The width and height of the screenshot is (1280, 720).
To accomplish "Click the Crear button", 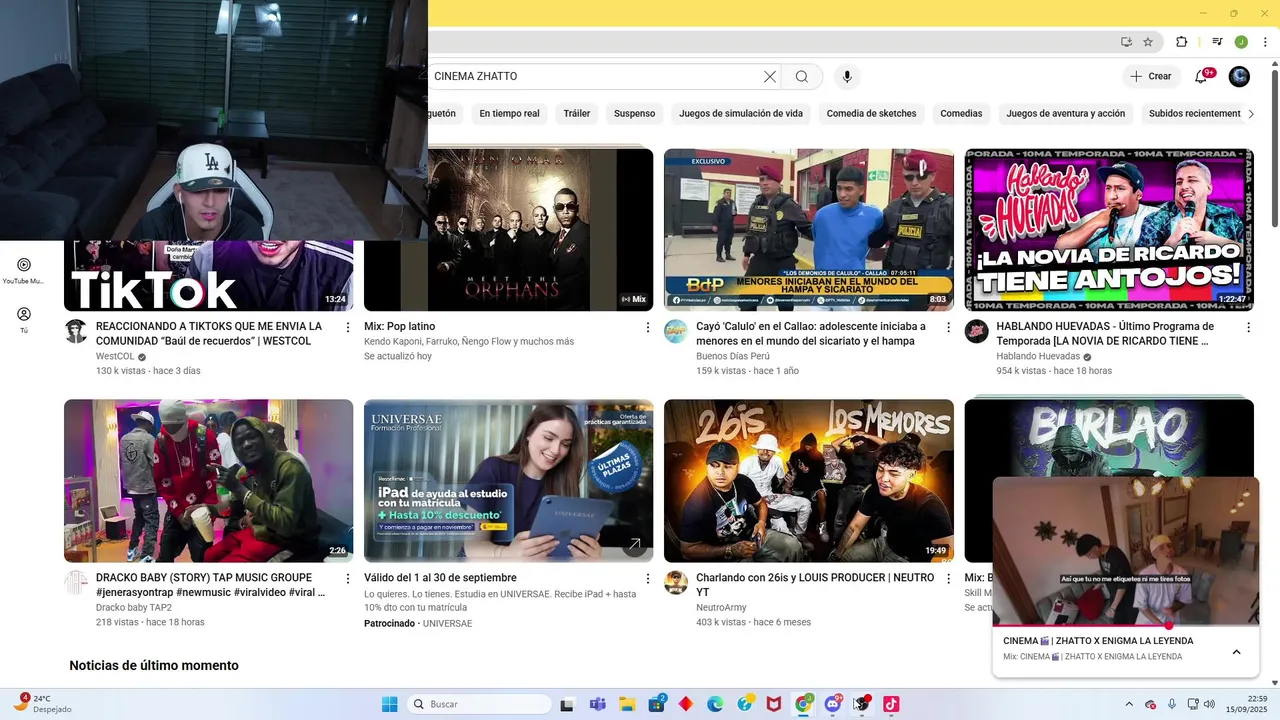I will click(x=1151, y=76).
